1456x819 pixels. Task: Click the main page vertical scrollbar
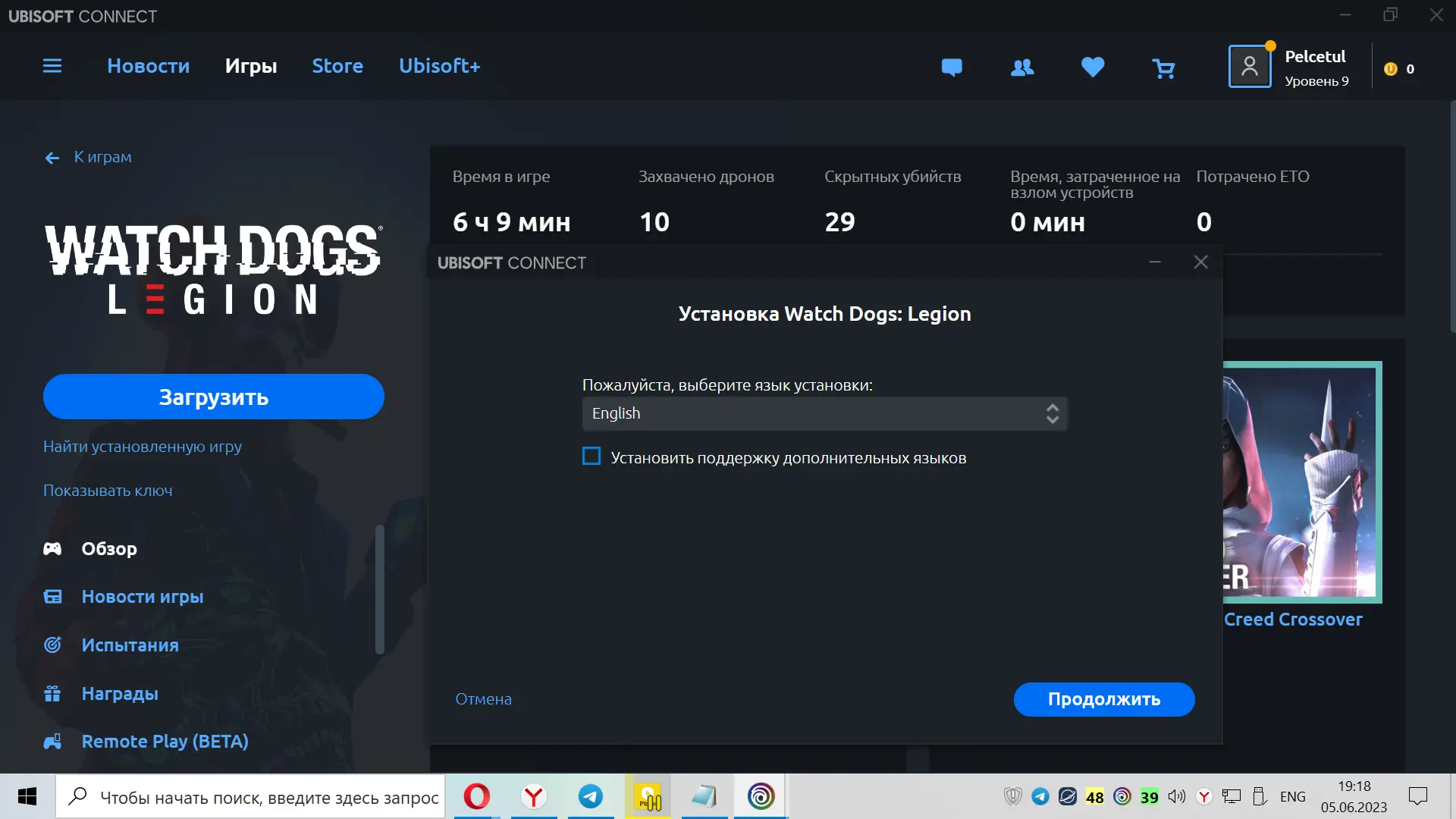pyautogui.click(x=1452, y=216)
